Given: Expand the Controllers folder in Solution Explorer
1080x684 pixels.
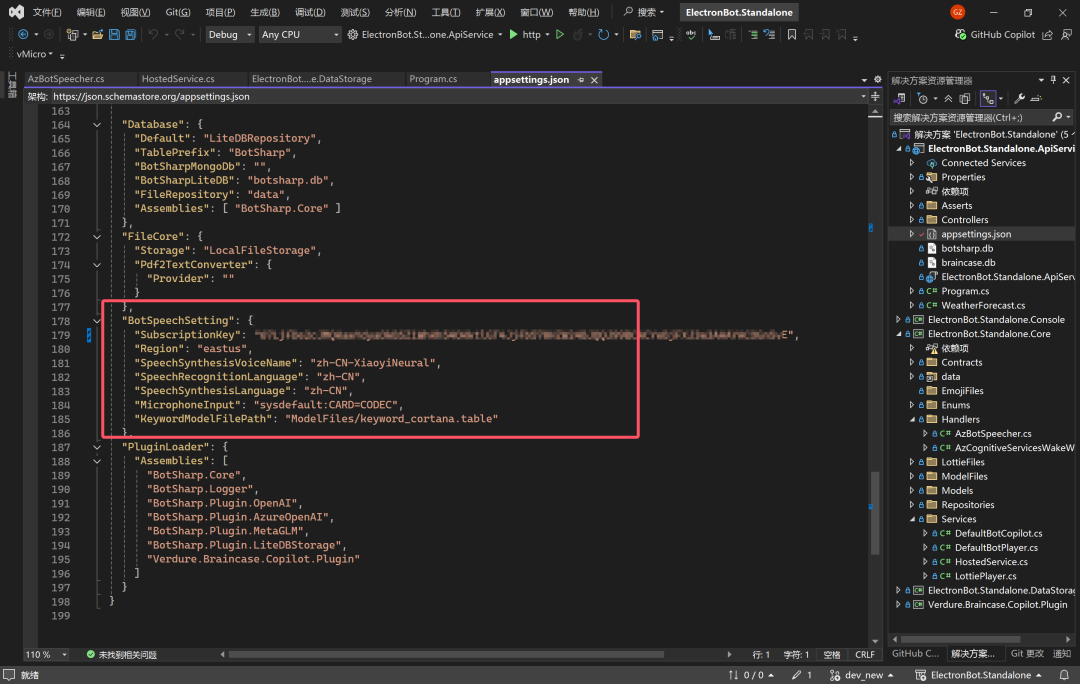Looking at the screenshot, I should tap(912, 220).
